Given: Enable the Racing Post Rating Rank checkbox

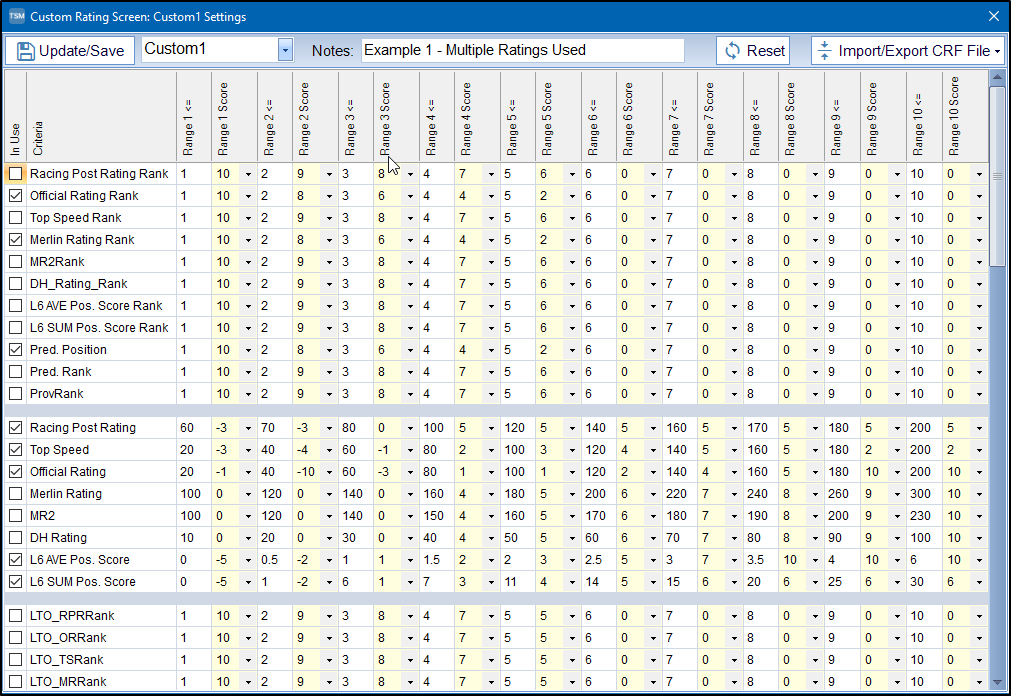Looking at the screenshot, I should (15, 174).
